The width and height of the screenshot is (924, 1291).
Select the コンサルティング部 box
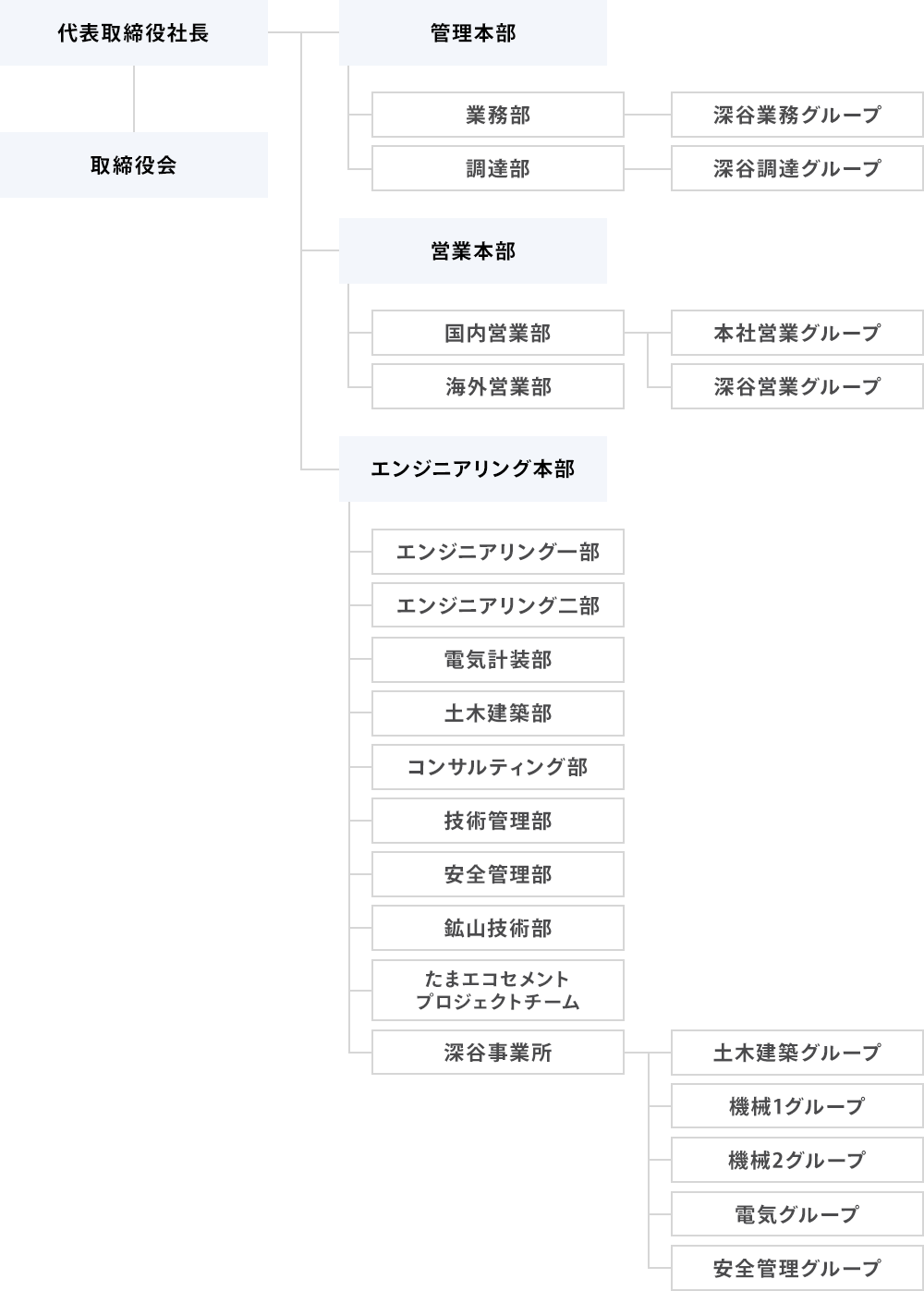pos(497,767)
